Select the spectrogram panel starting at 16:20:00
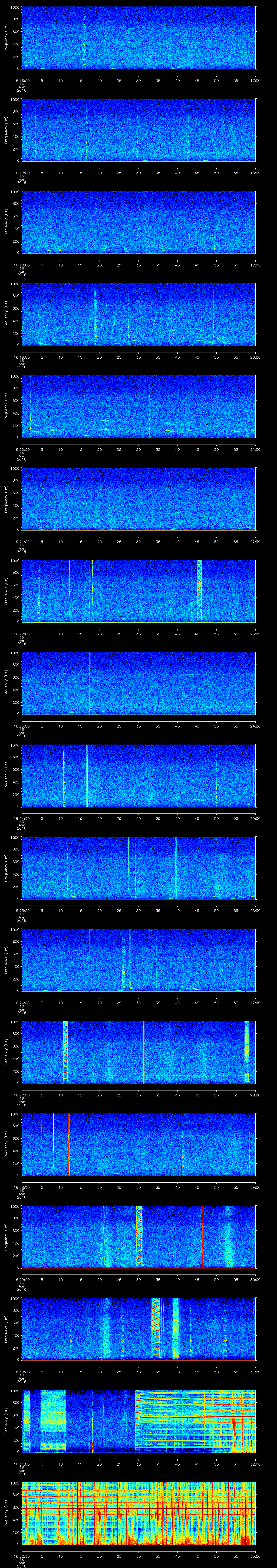This screenshot has height=1568, width=277. [x=139, y=407]
